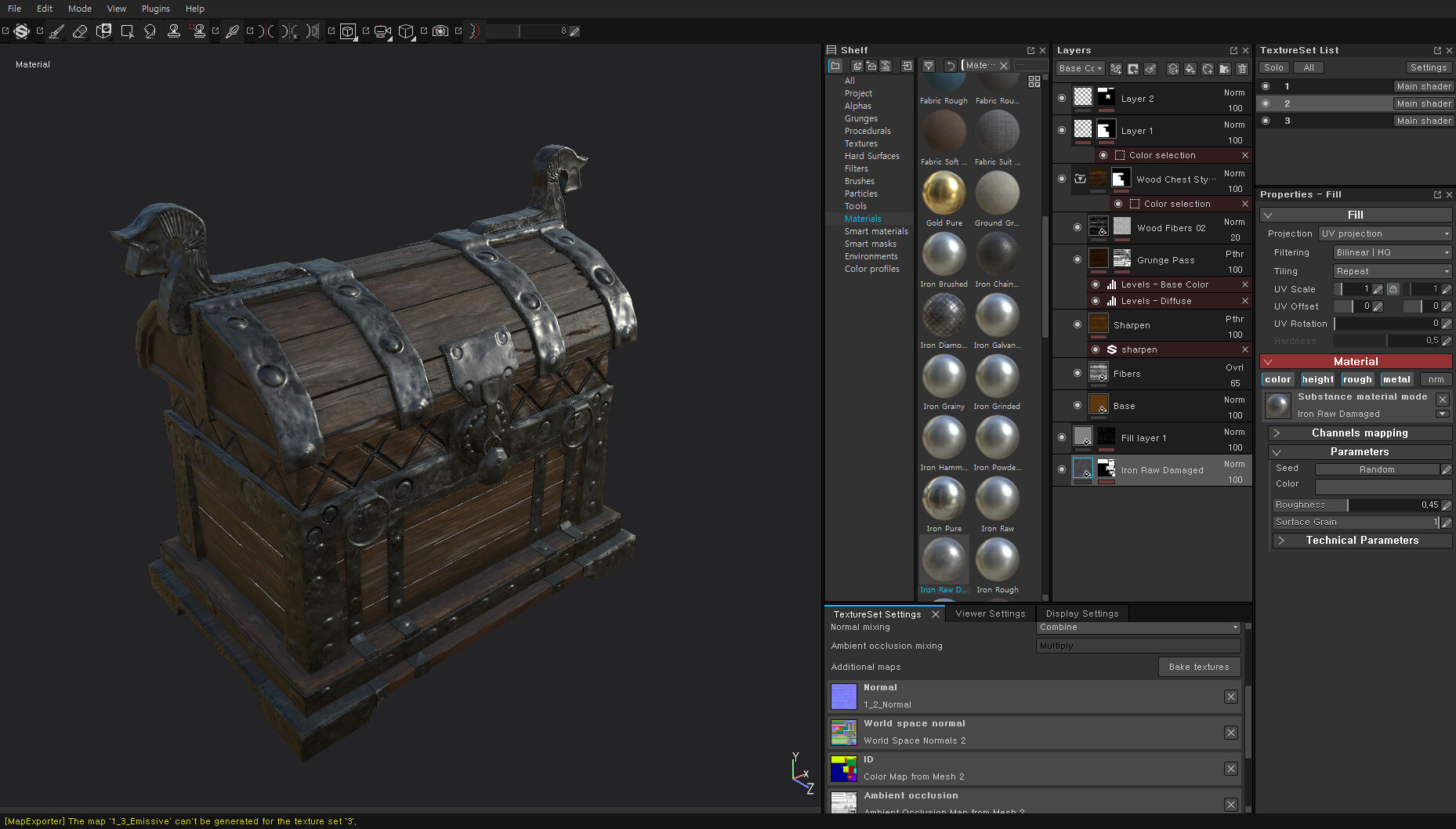Select the Paint brush tool

pos(55,31)
